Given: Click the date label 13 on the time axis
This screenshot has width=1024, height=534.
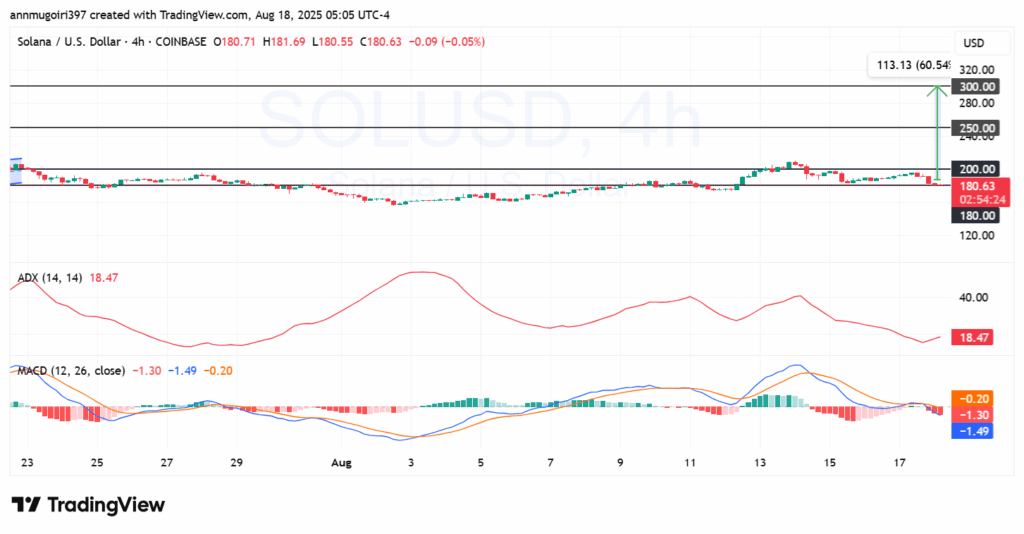Looking at the screenshot, I should tap(760, 462).
